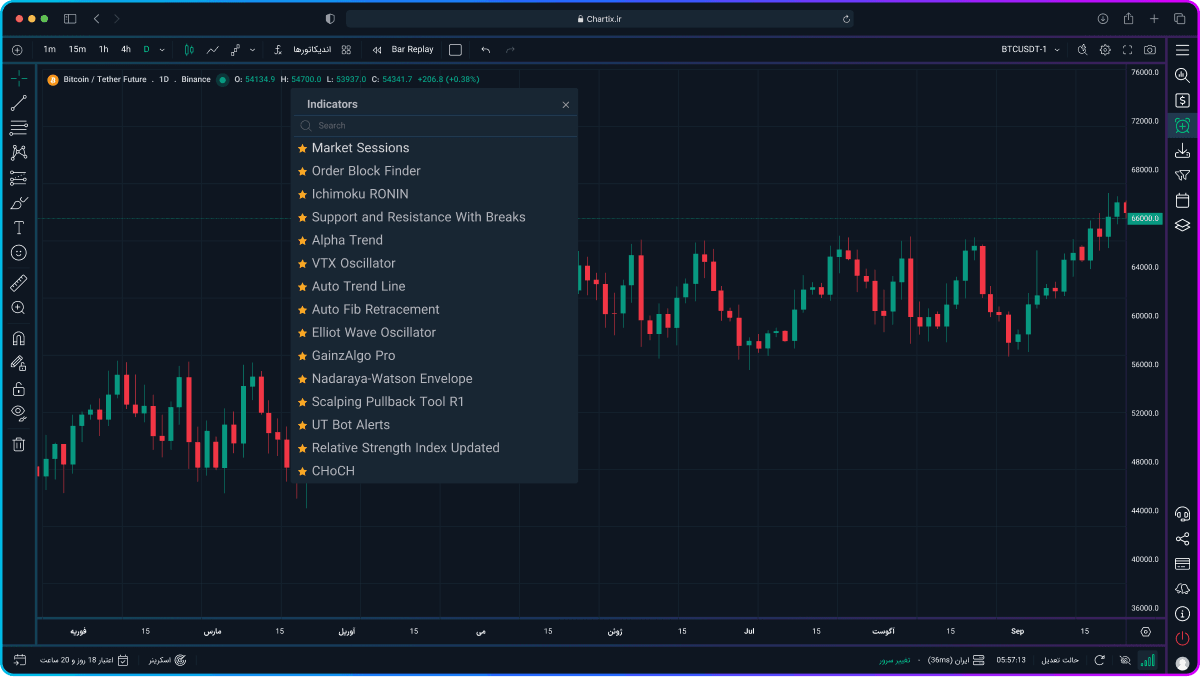Viewport: 1200px width, 677px height.
Task: Activate the zoom-in magnifier tool
Action: pos(18,308)
